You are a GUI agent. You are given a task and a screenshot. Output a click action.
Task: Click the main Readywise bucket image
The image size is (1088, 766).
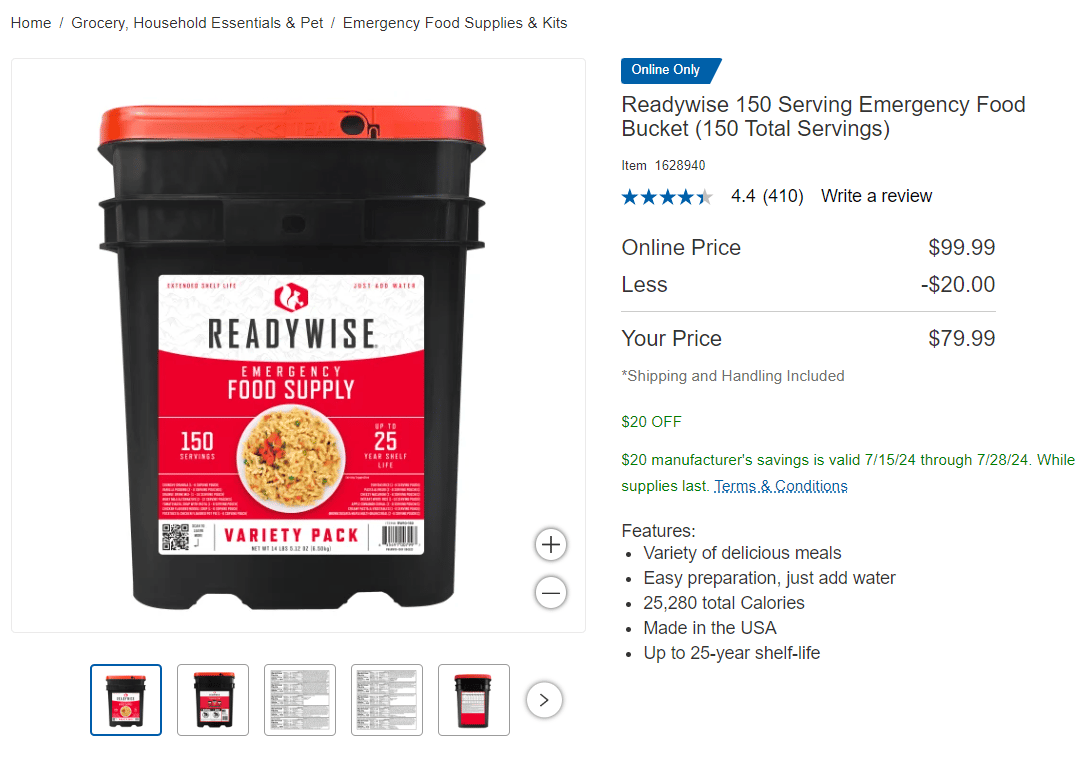point(291,357)
